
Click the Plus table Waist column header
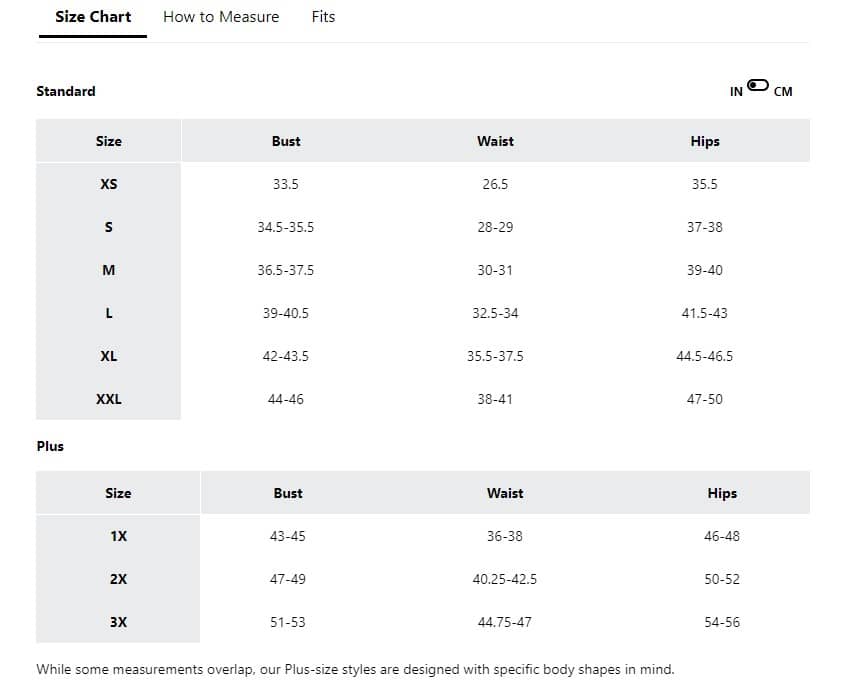pyautogui.click(x=505, y=494)
